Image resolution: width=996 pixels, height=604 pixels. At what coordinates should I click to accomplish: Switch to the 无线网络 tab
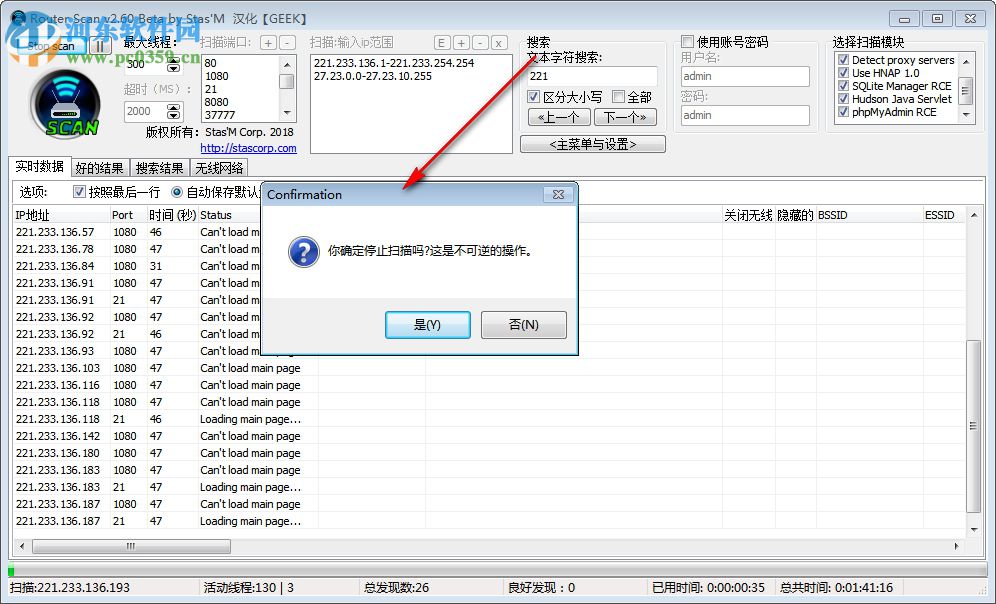tap(219, 167)
